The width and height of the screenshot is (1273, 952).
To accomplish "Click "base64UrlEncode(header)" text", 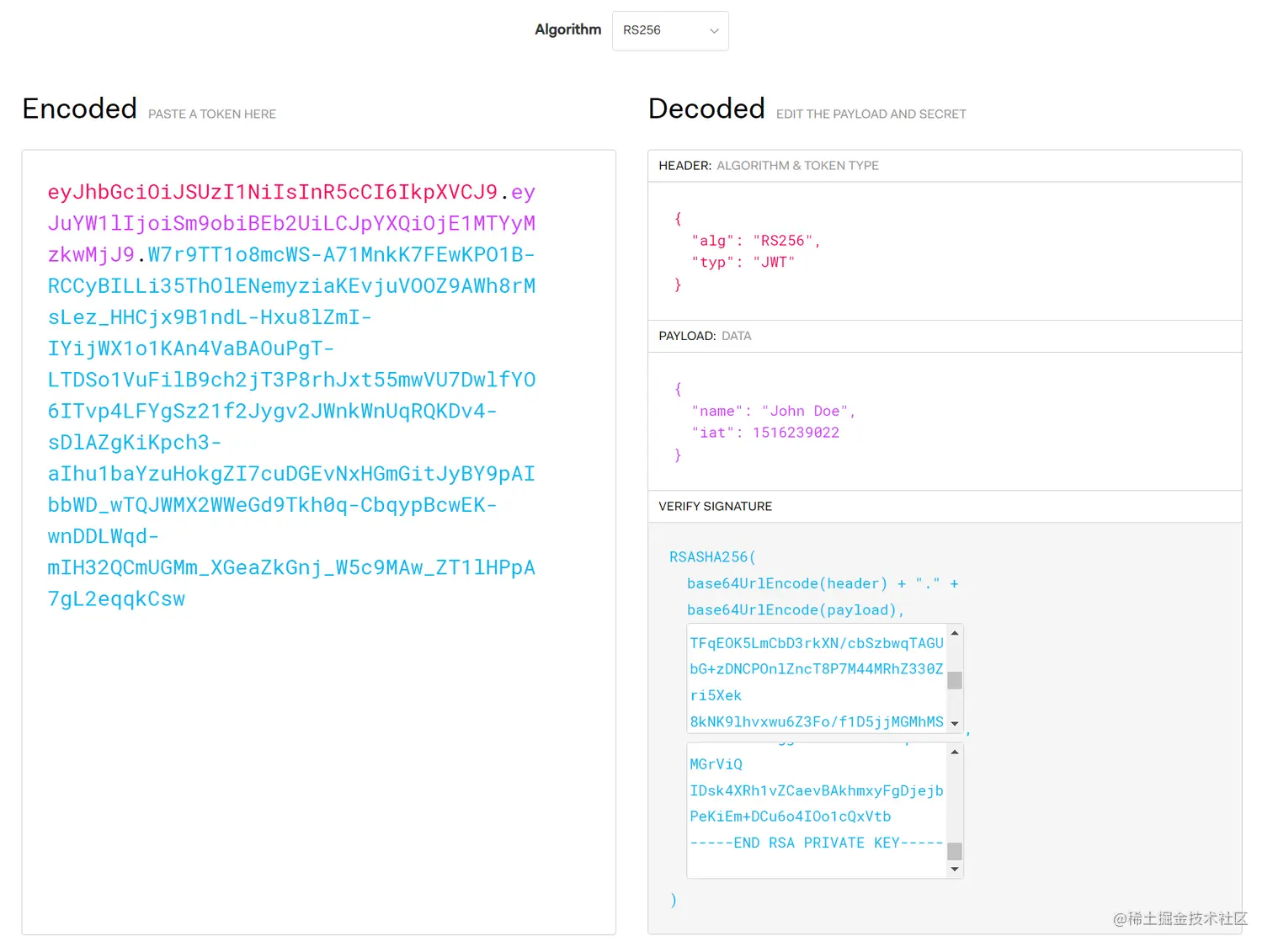I will click(787, 584).
